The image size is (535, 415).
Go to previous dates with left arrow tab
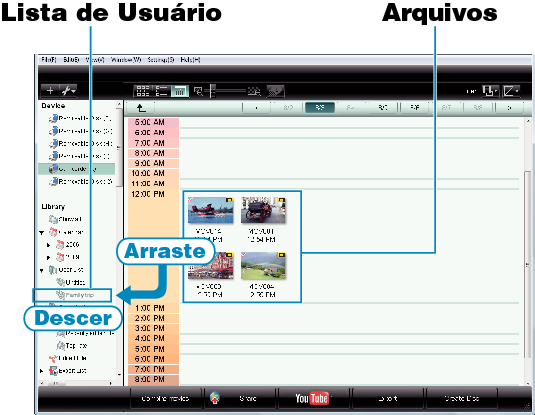pos(256,108)
